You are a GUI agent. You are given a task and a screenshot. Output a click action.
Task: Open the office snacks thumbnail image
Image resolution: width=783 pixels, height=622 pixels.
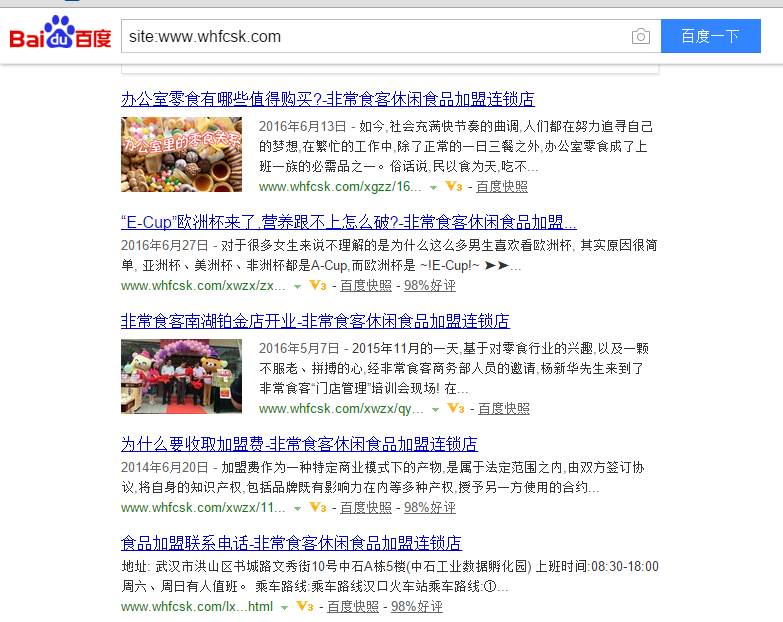tap(181, 154)
